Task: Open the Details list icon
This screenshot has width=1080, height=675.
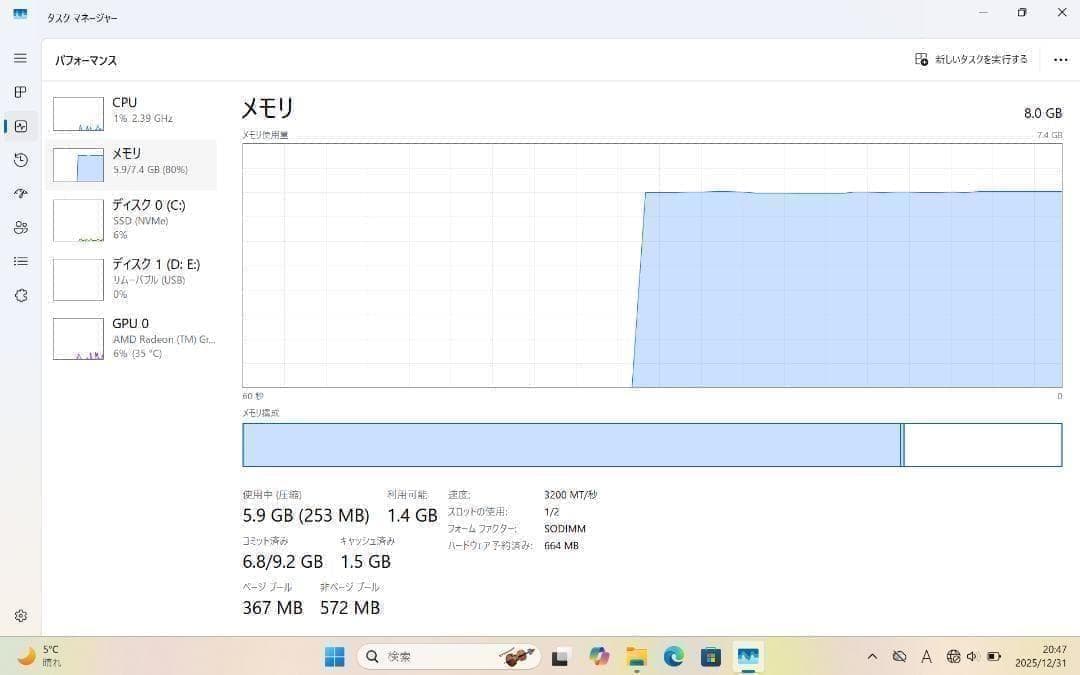Action: [20, 262]
